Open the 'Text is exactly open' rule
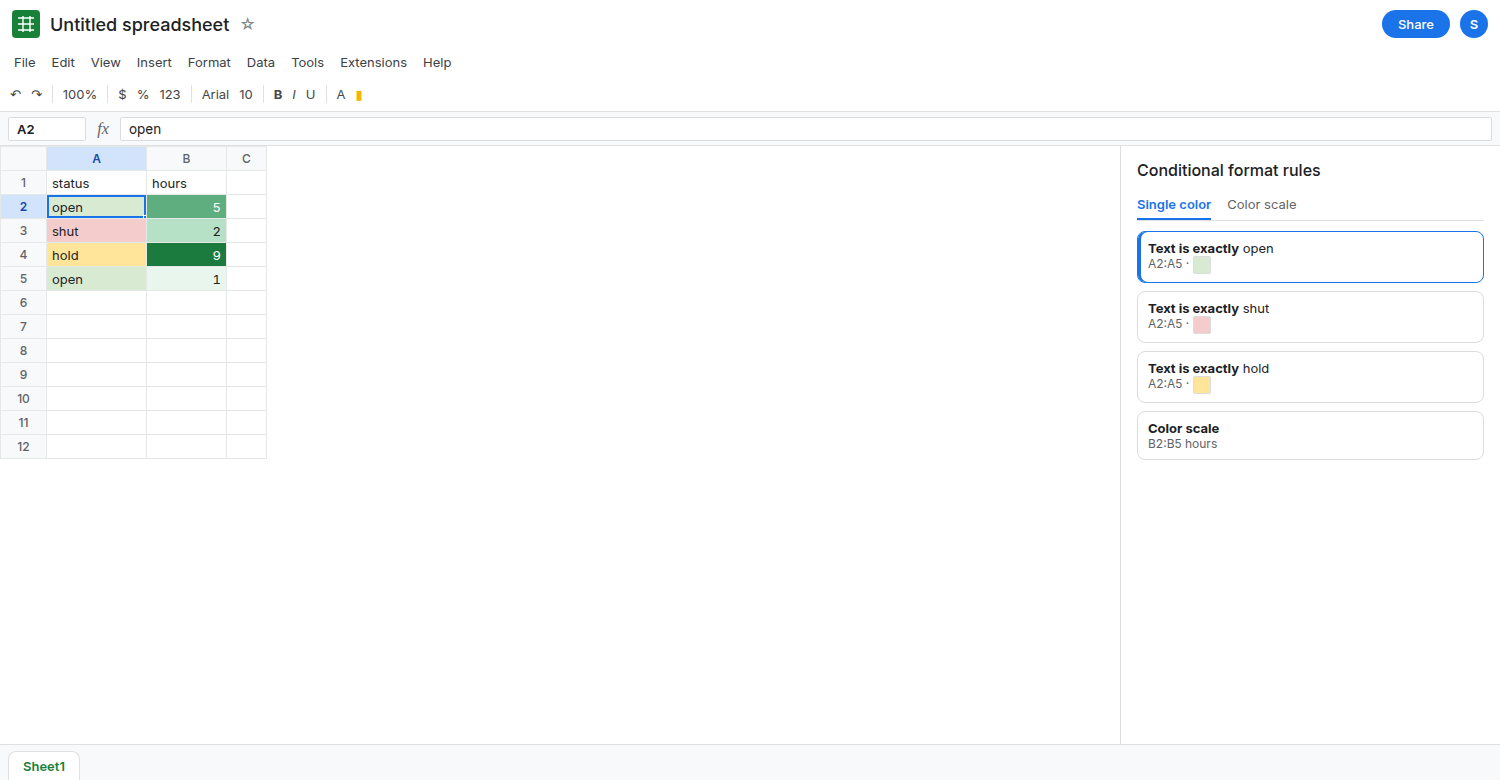The height and width of the screenshot is (780, 1500). (1310, 257)
